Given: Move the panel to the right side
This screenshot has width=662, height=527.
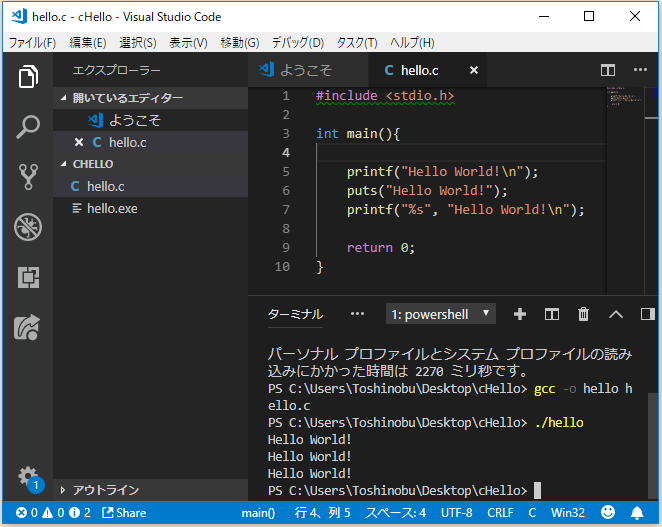Looking at the screenshot, I should pyautogui.click(x=647, y=314).
